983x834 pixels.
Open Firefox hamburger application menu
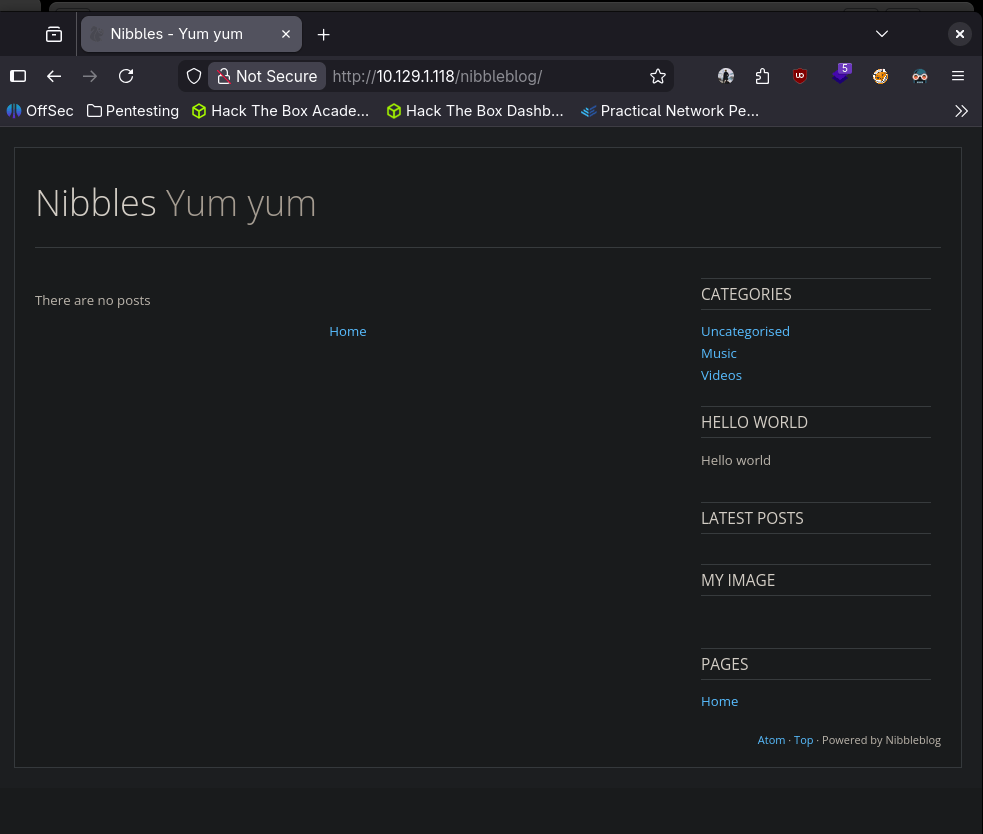click(x=957, y=76)
